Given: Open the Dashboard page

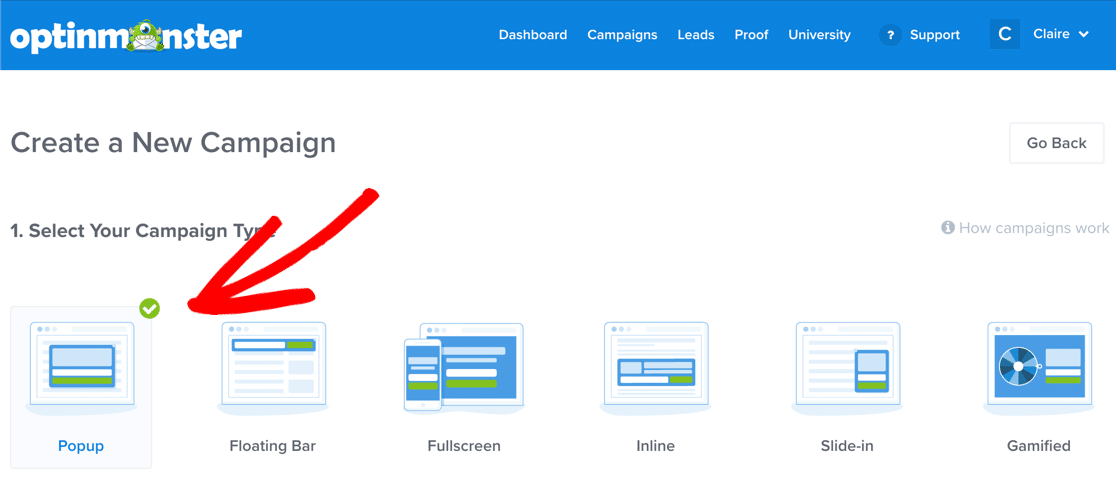Looking at the screenshot, I should 533,35.
